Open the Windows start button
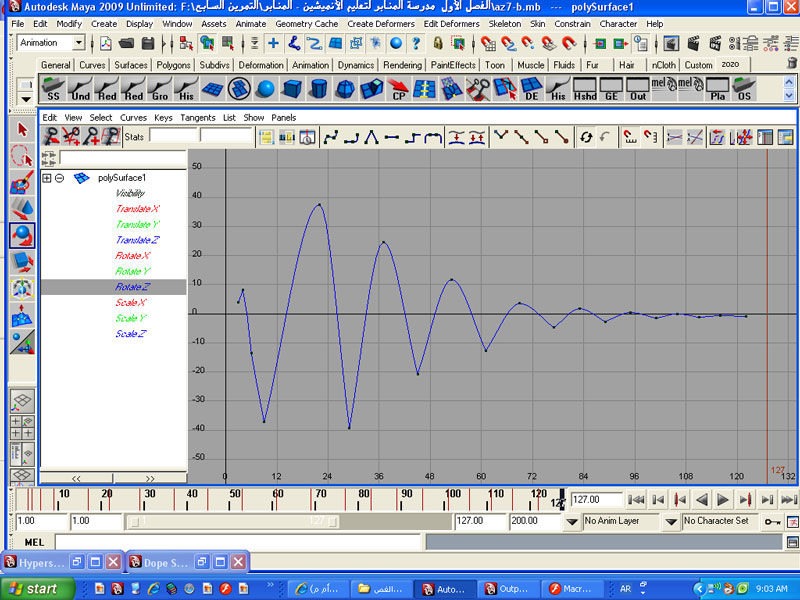Screen dimensions: 800x600 [37, 589]
